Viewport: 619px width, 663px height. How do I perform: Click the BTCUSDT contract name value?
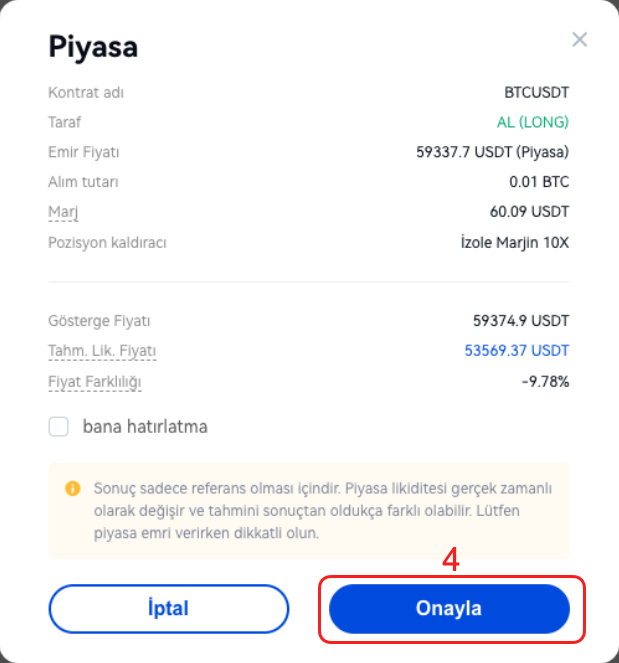(x=537, y=92)
